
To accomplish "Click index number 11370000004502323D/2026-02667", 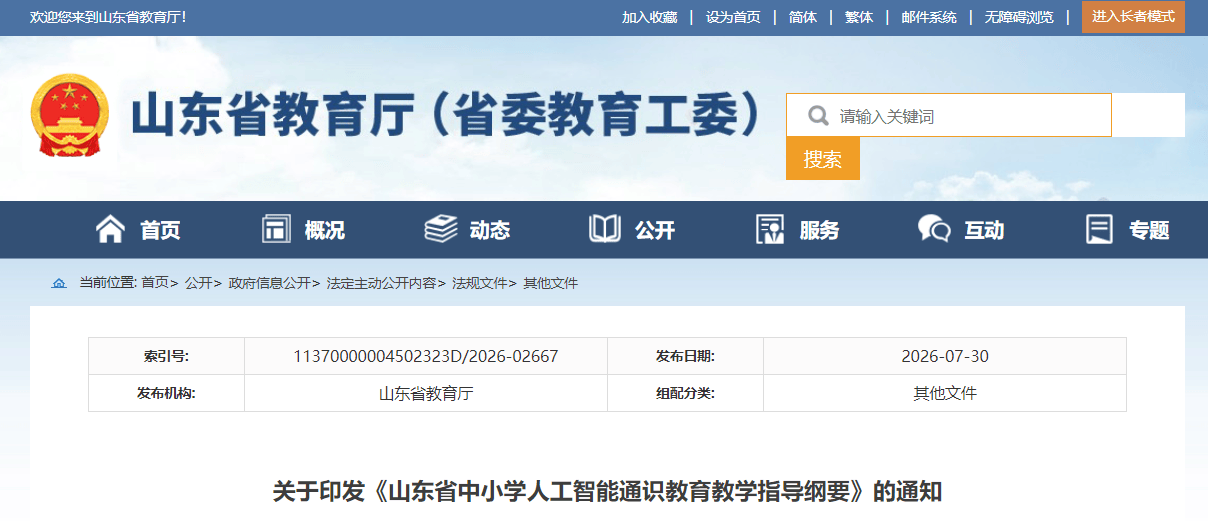I will [x=426, y=356].
